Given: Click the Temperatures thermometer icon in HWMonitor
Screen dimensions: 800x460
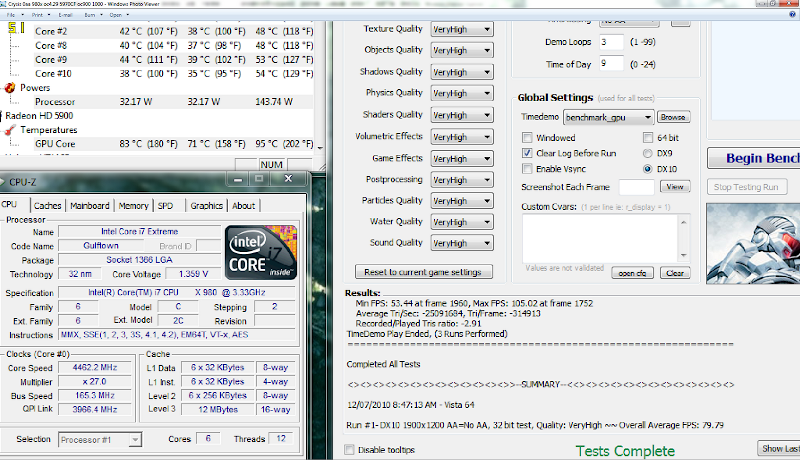Looking at the screenshot, I should 10,130.
